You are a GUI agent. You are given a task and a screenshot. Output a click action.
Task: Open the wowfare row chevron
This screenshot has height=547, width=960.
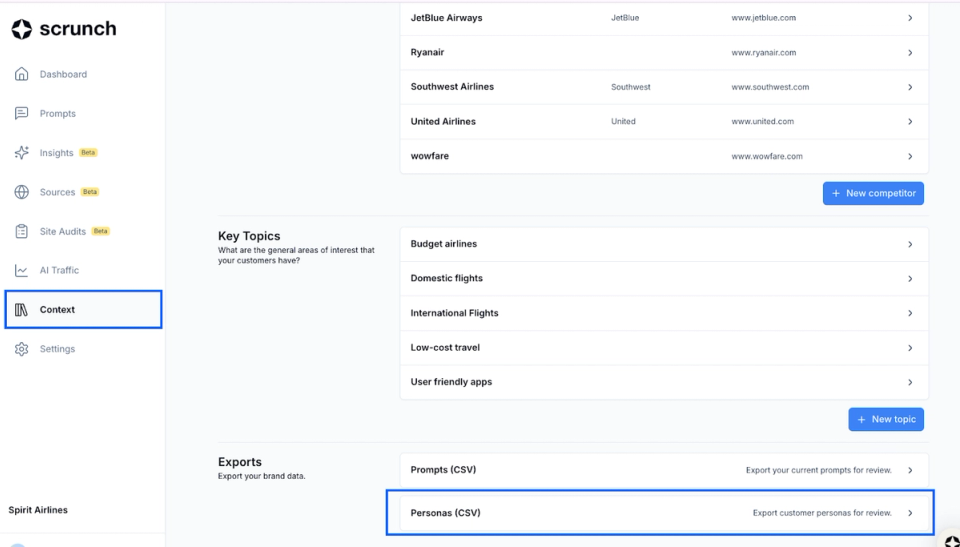(910, 156)
